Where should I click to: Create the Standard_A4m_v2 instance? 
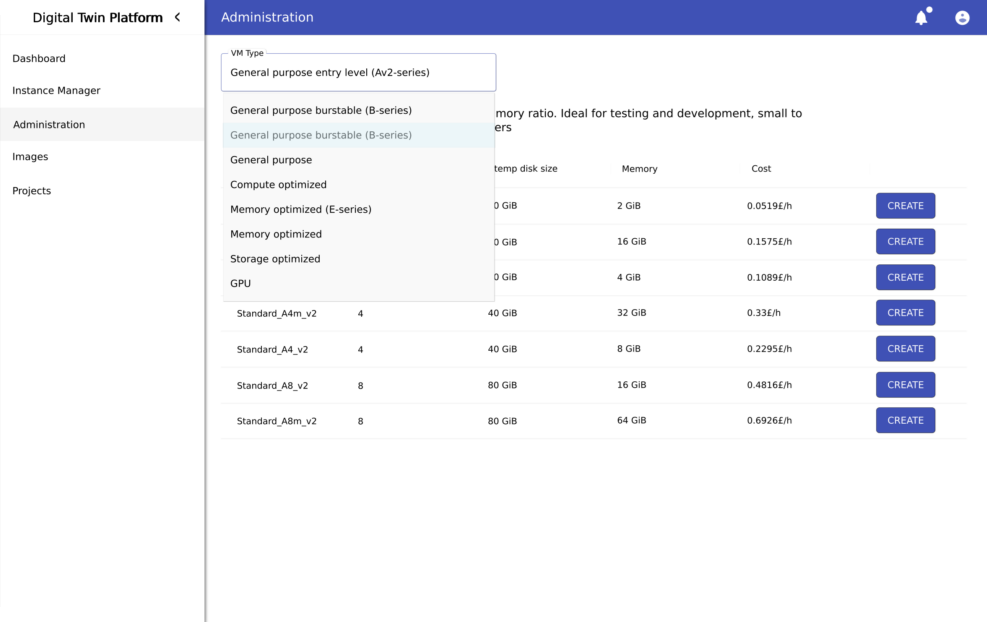point(905,313)
